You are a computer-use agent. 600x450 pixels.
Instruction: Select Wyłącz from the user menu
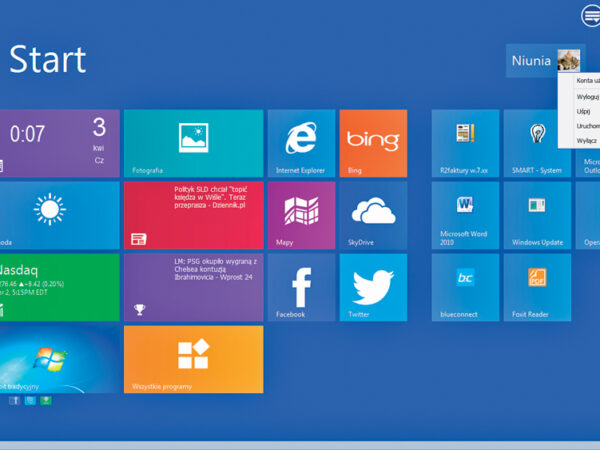[x=586, y=141]
